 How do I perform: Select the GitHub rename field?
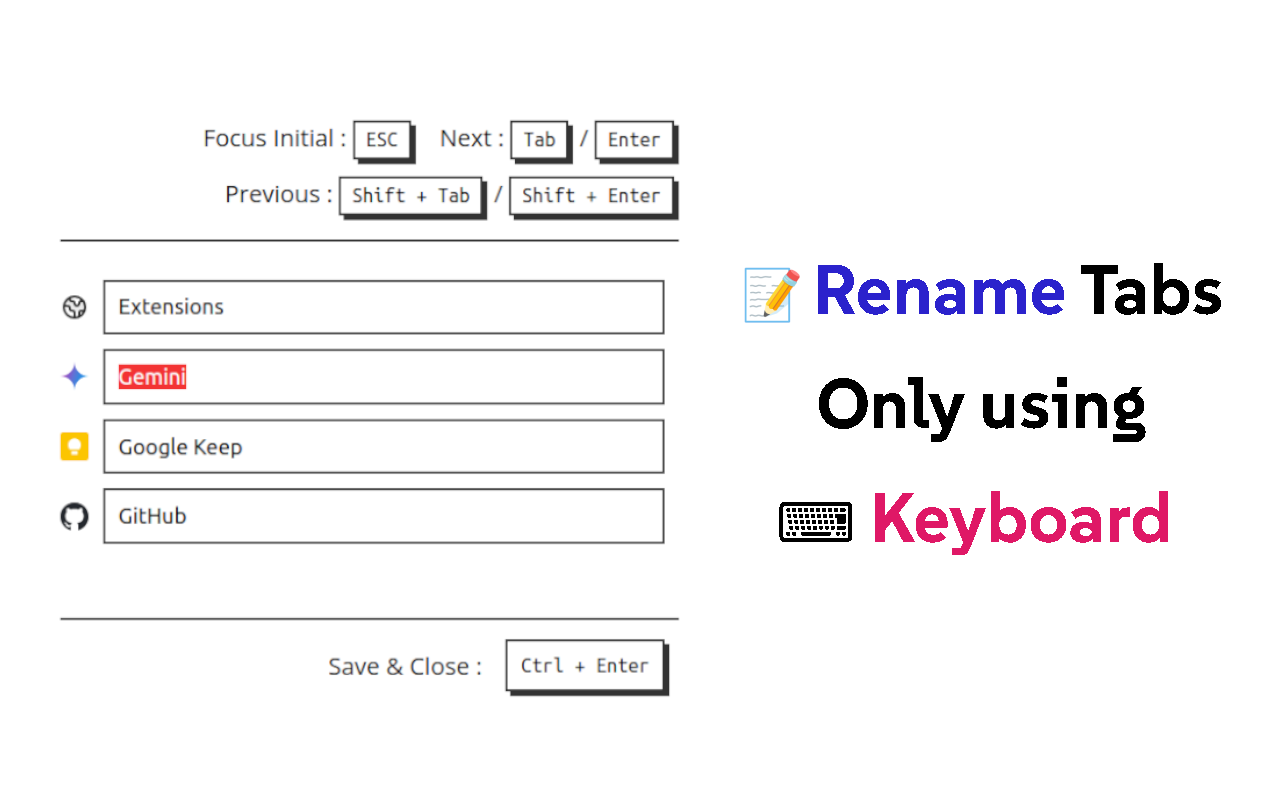(x=383, y=516)
